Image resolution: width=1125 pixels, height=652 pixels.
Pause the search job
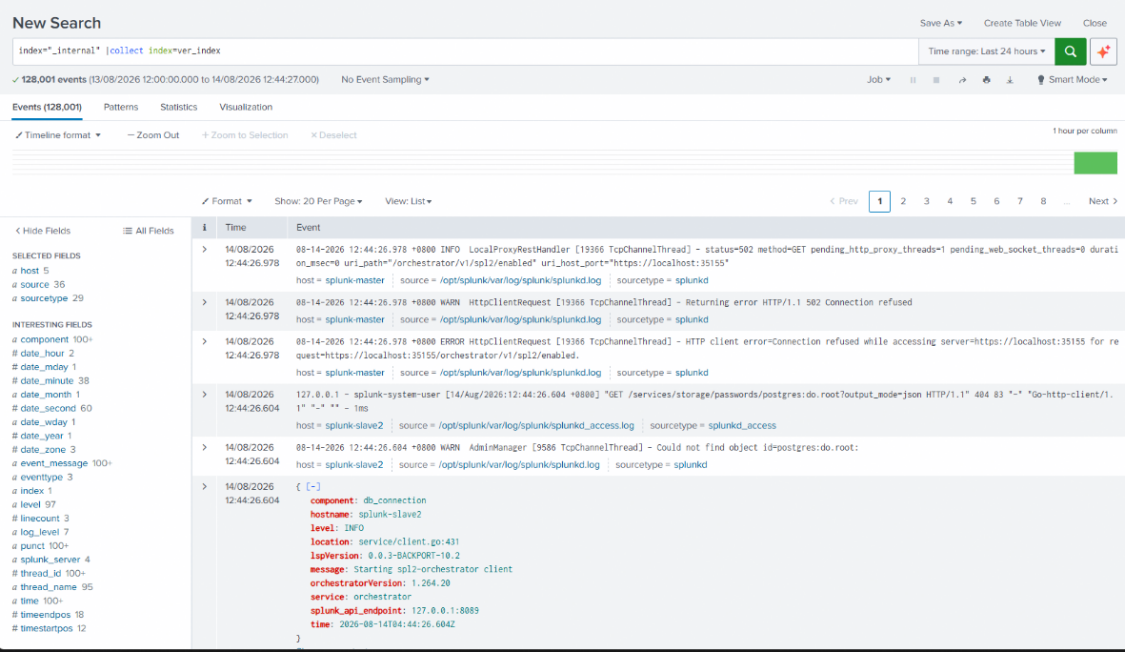(x=913, y=80)
